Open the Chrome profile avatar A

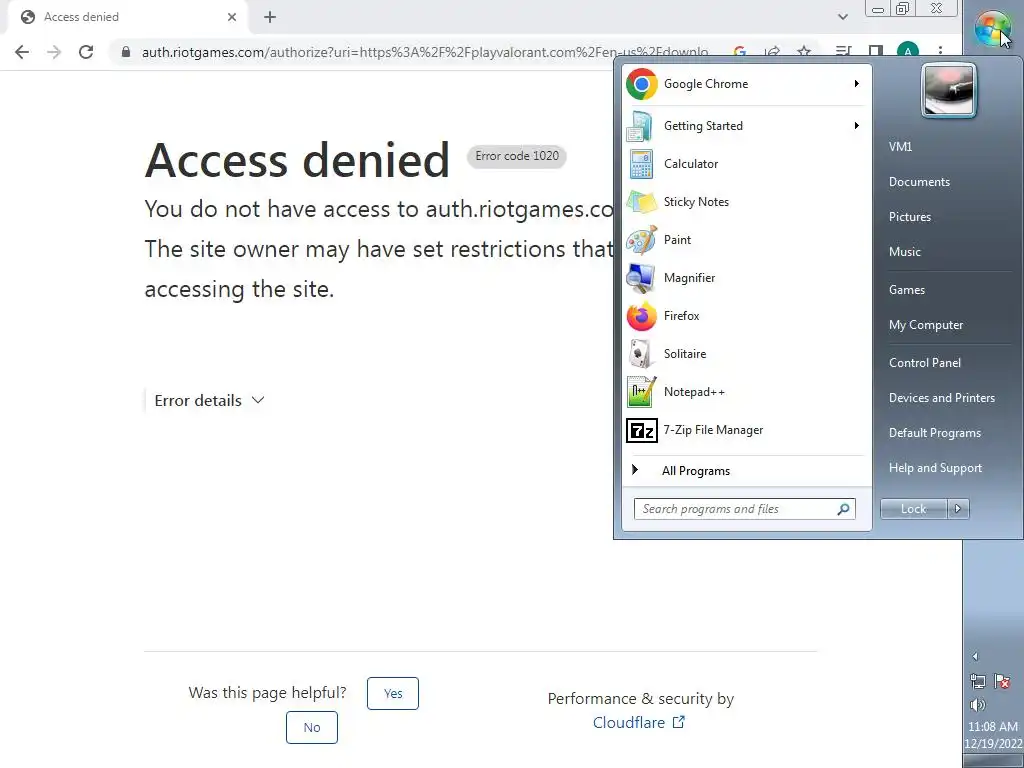tap(908, 52)
